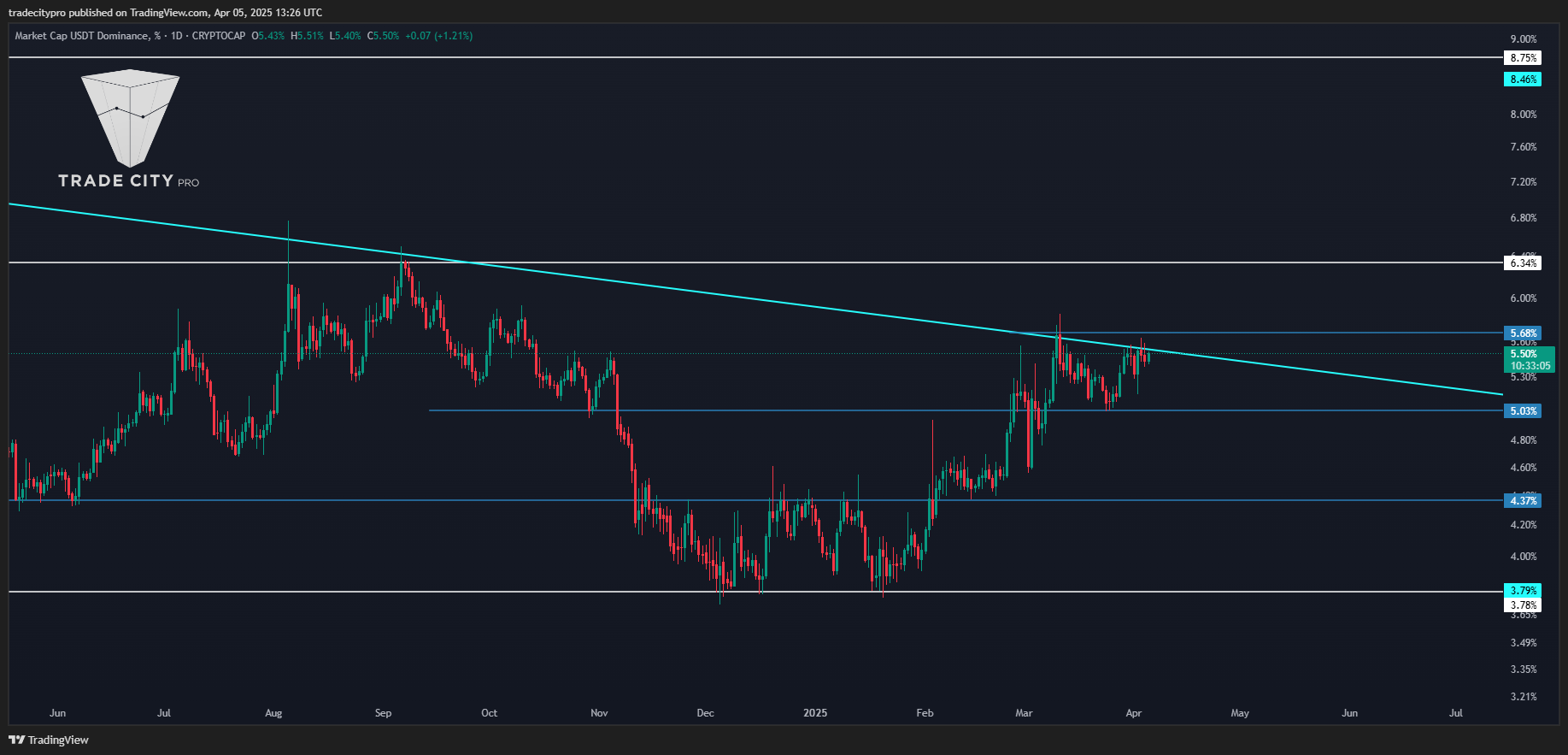Click the cyan 3.79% price label
Image resolution: width=1568 pixels, height=755 pixels.
pyautogui.click(x=1523, y=591)
